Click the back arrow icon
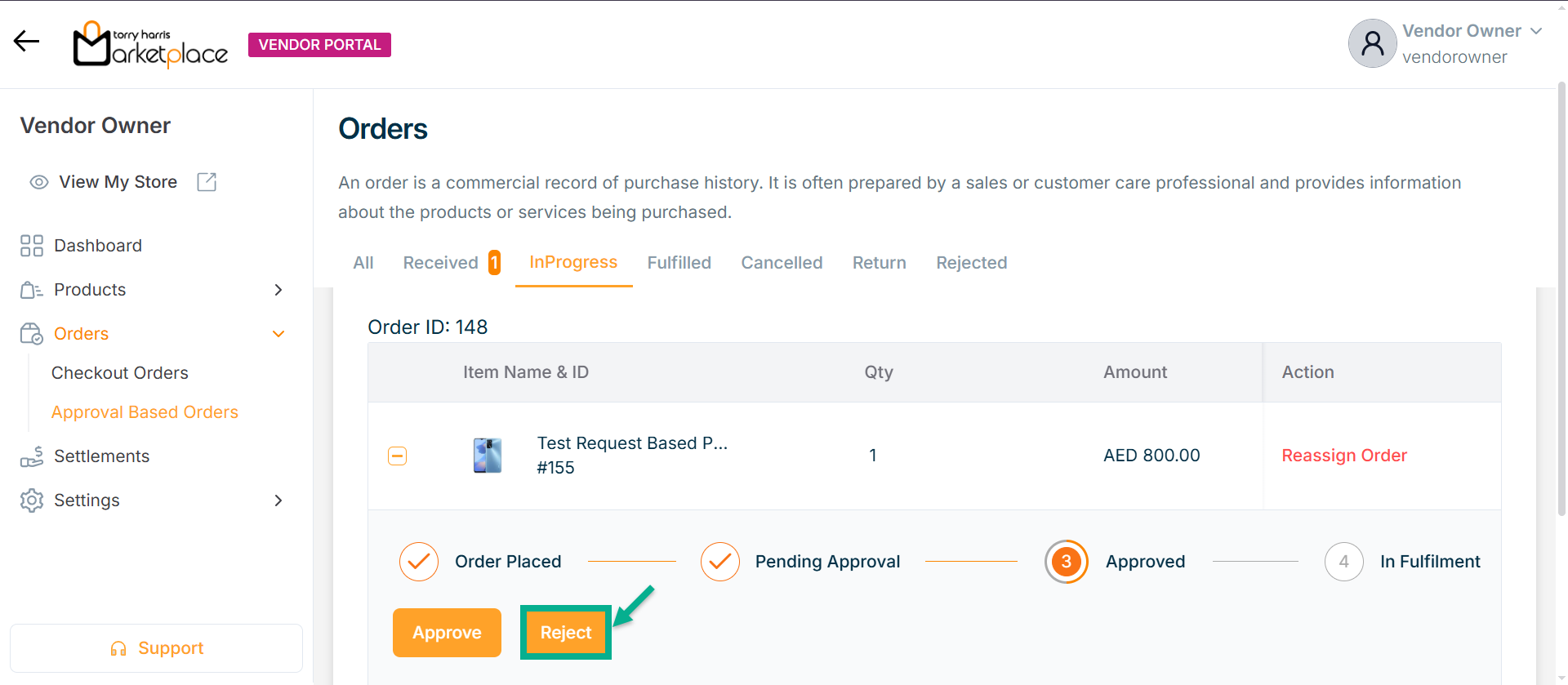Image resolution: width=1568 pixels, height=685 pixels. (x=27, y=41)
